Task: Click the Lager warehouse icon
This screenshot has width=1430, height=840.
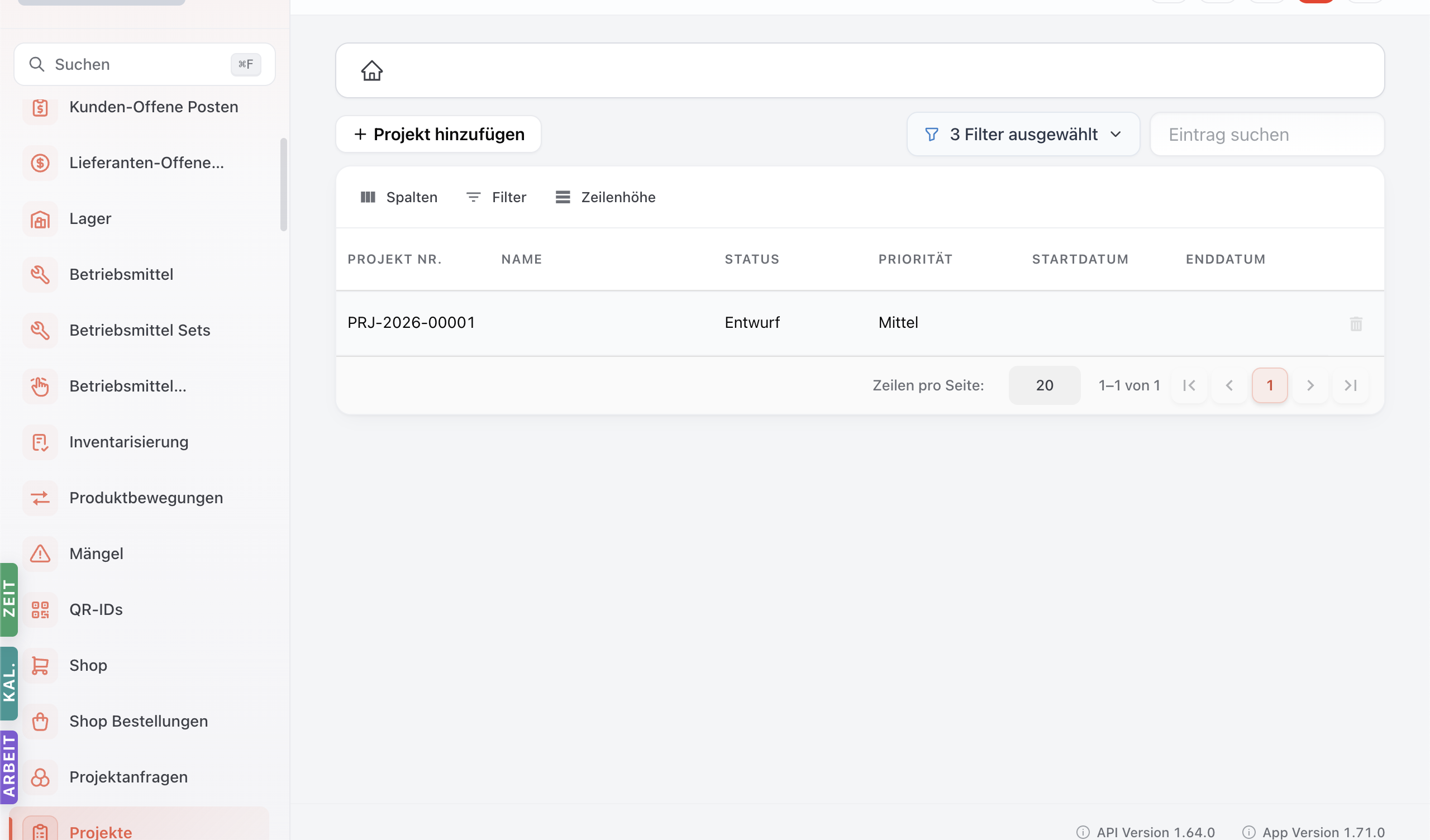Action: pos(40,219)
